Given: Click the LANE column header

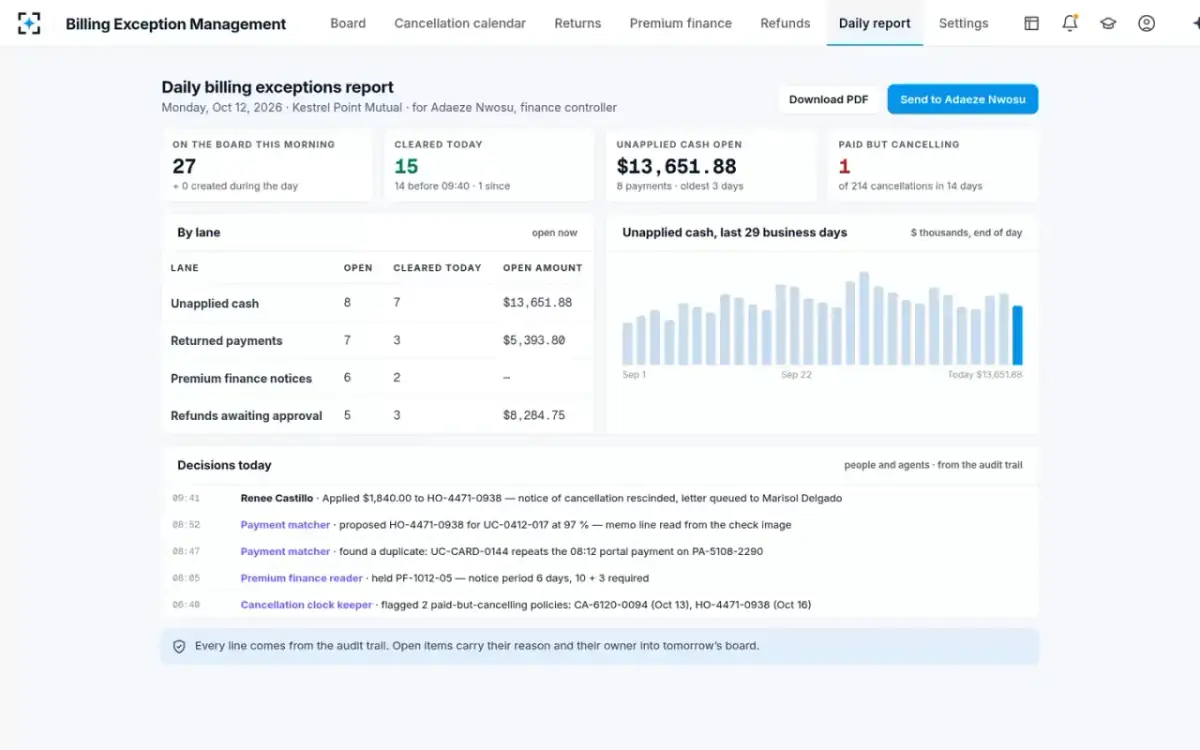Looking at the screenshot, I should 185,268.
